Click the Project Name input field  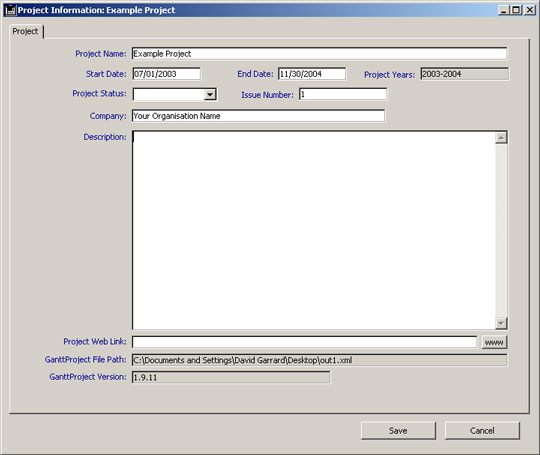pos(319,54)
